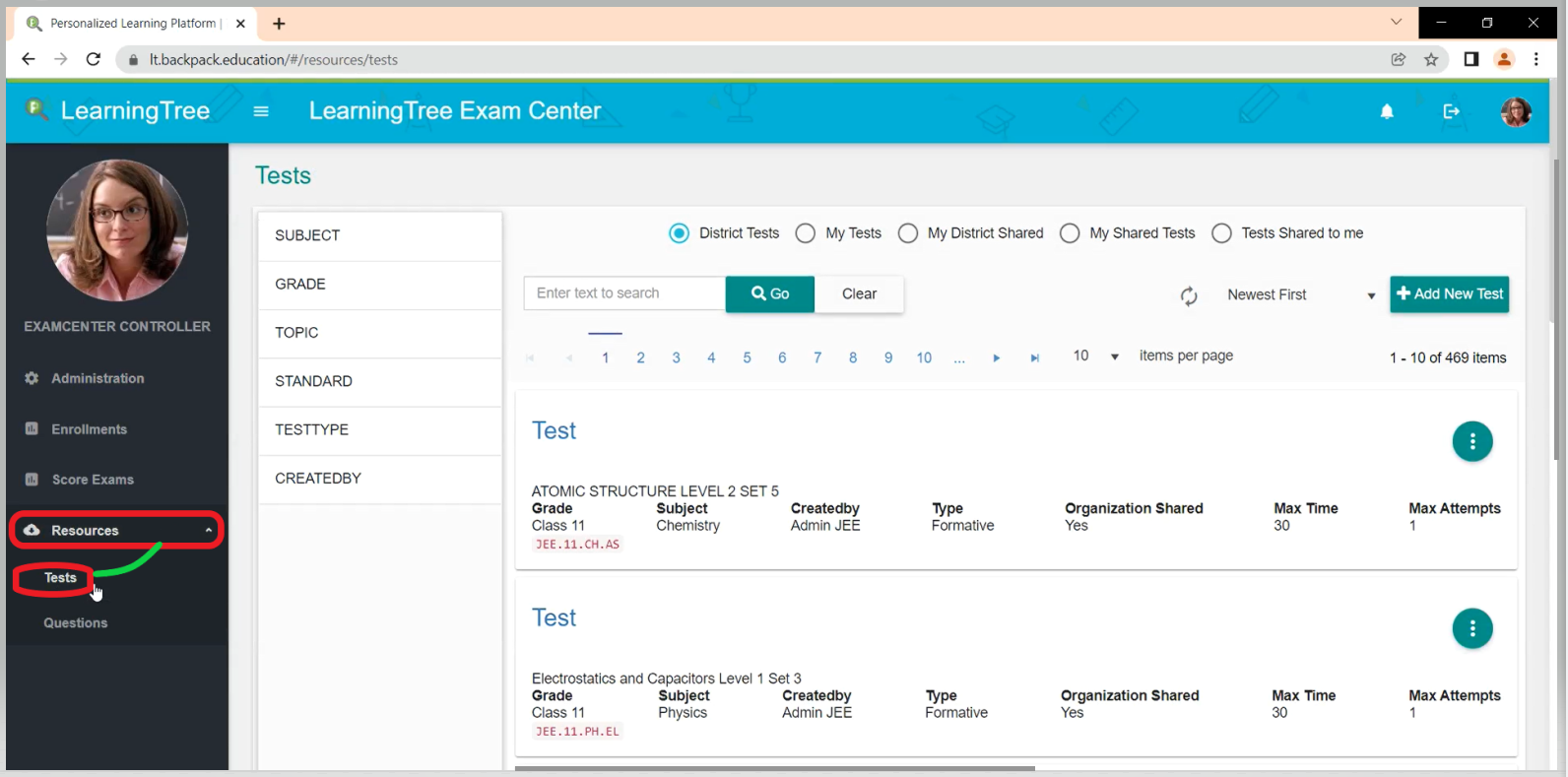Click the Add New Test button
The image size is (1568, 777).
(1449, 293)
